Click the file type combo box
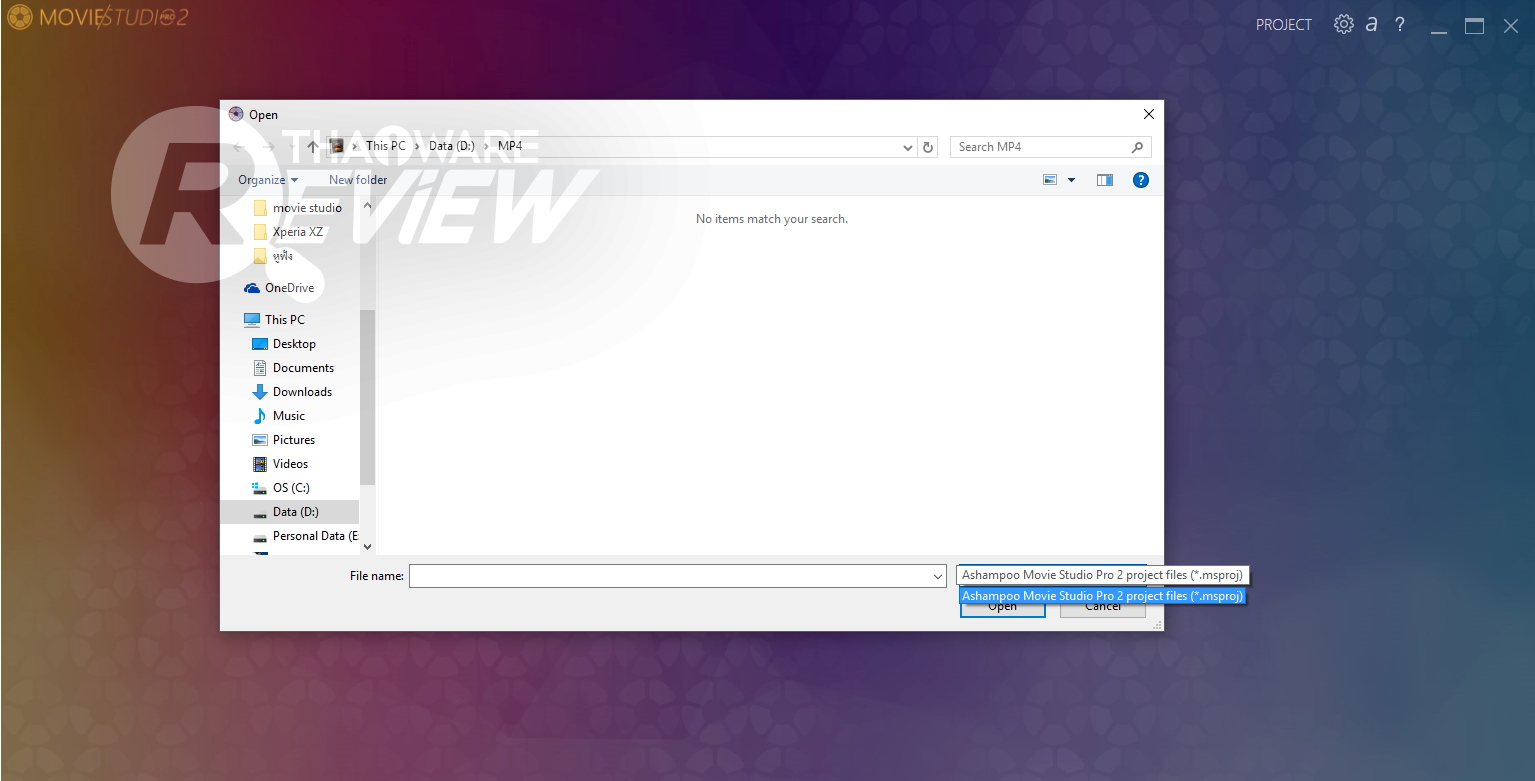1535x781 pixels. tap(1102, 575)
